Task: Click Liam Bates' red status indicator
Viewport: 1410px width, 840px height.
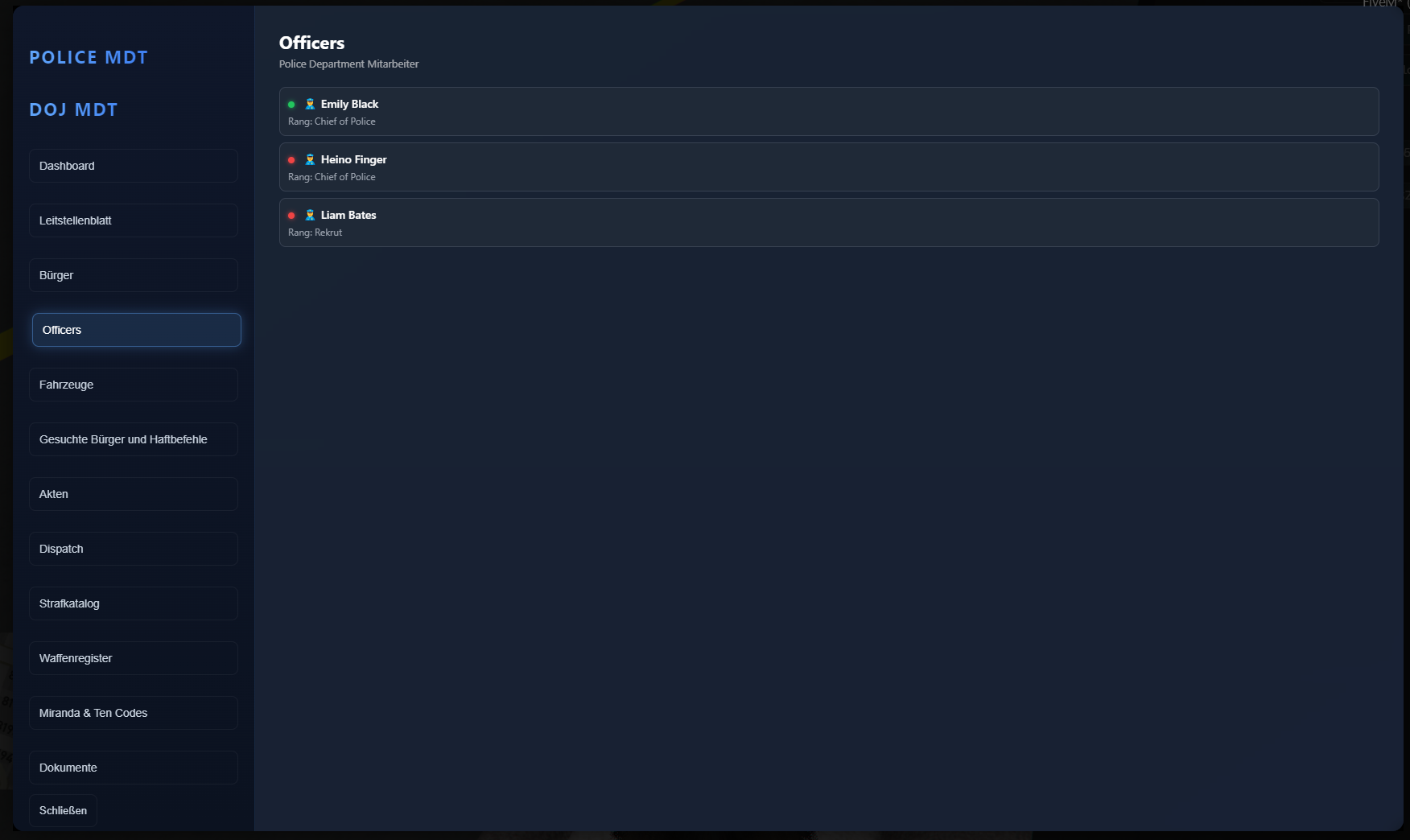Action: tap(291, 216)
